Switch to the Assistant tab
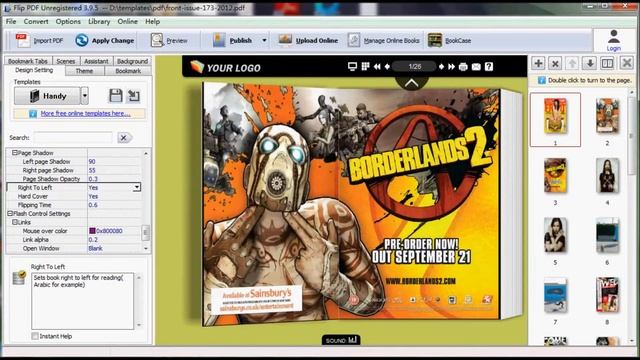The image size is (640, 360). click(x=96, y=61)
